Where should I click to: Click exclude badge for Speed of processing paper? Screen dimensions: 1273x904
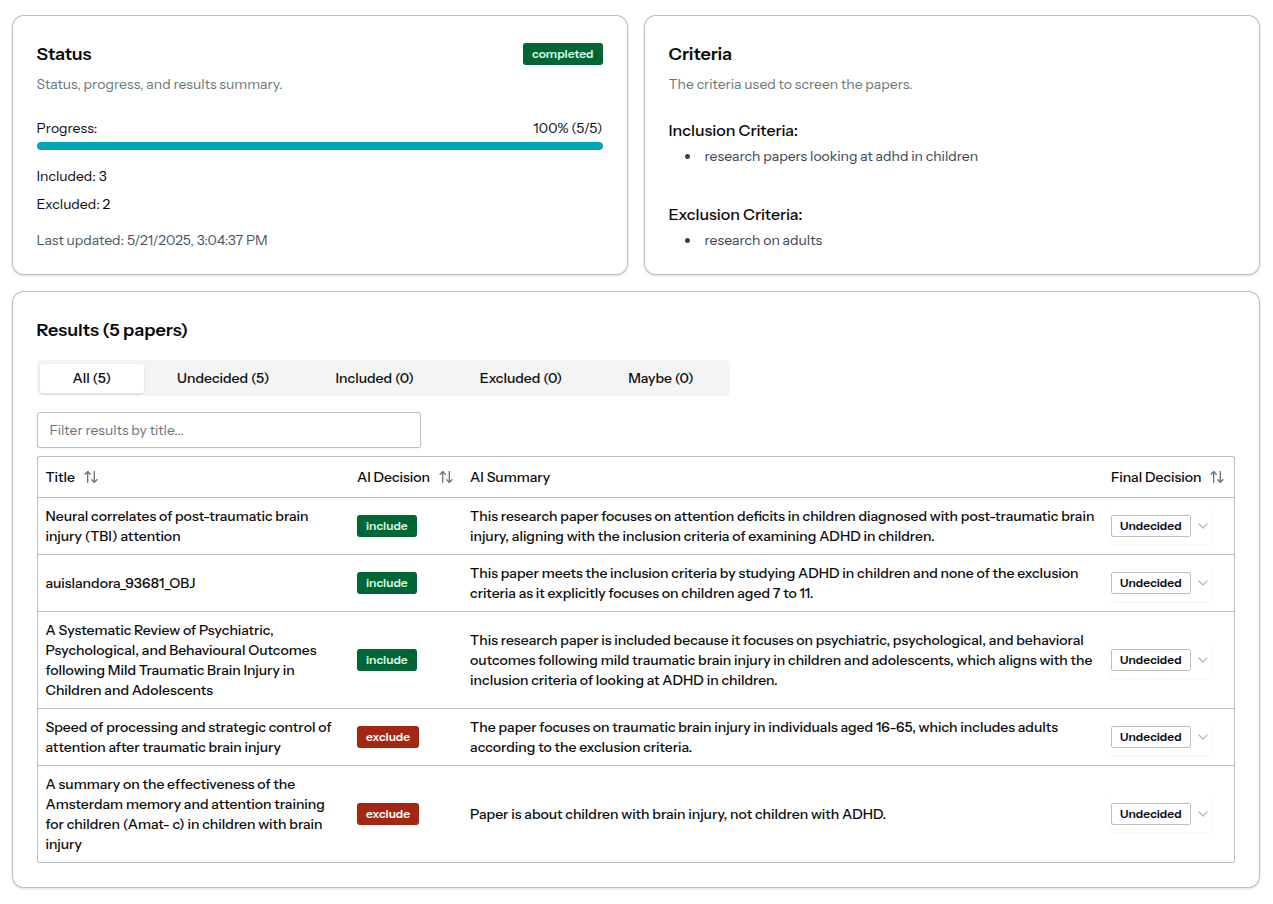(x=387, y=737)
